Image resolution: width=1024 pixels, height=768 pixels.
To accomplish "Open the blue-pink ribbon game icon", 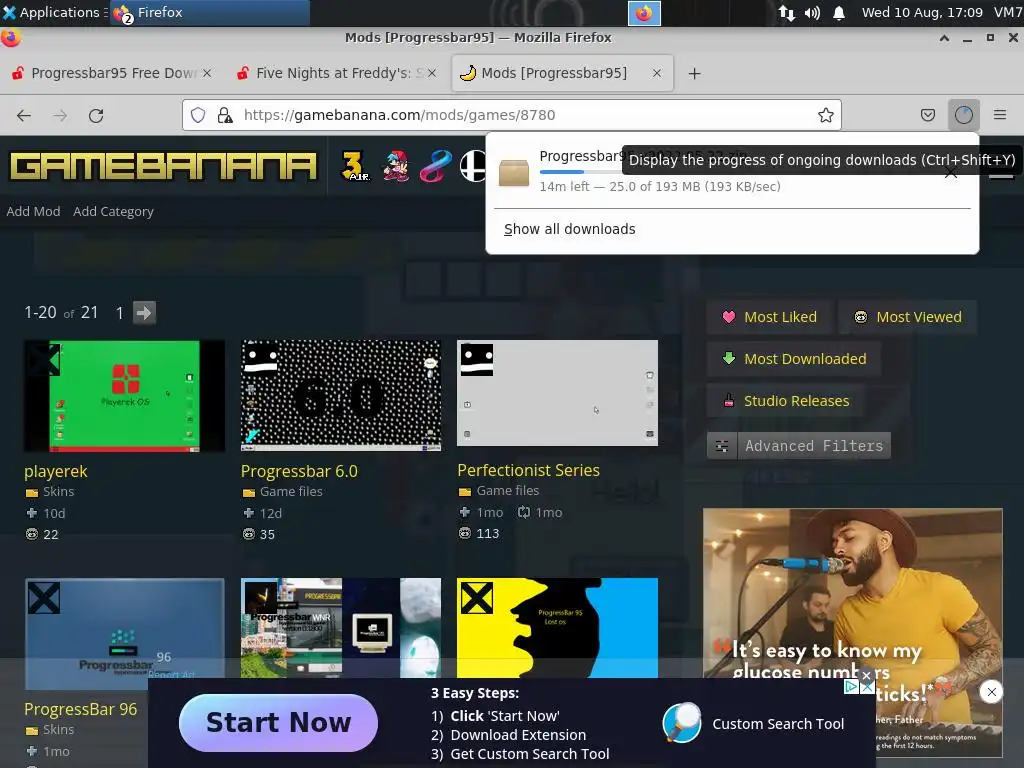I will point(436,166).
